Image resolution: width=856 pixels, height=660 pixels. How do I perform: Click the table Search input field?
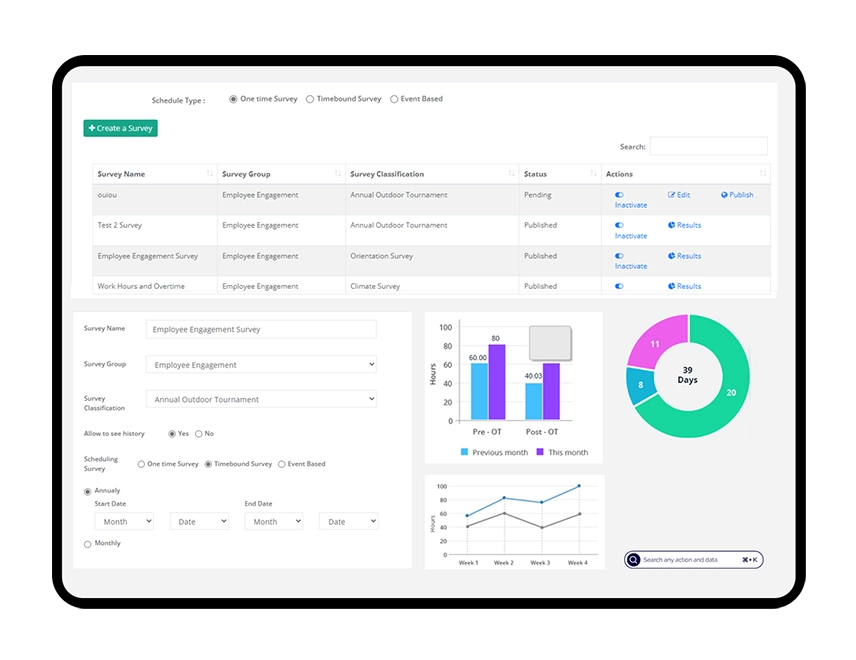pos(708,146)
